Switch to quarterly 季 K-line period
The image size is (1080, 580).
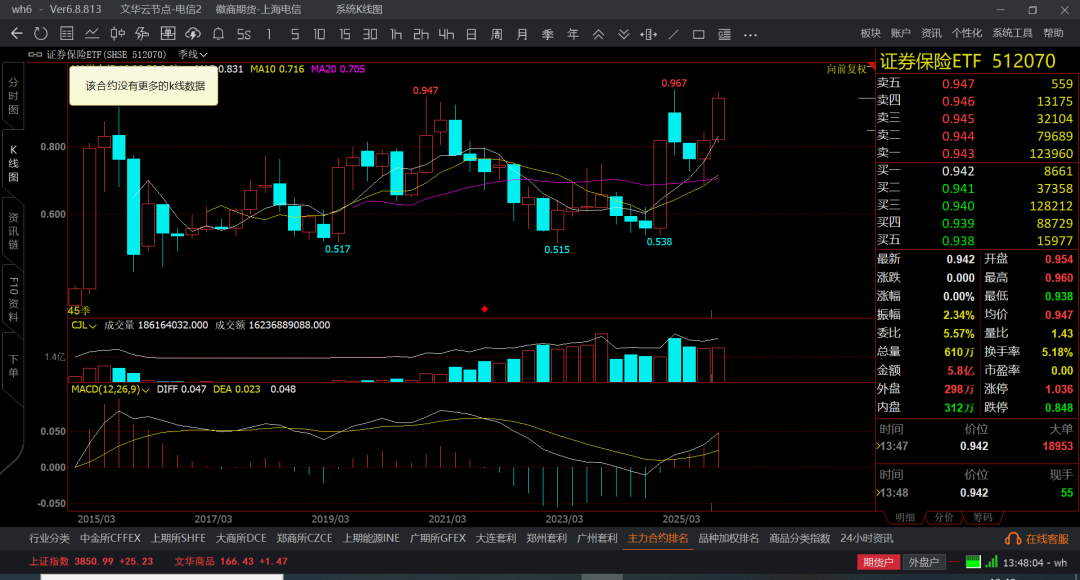(x=548, y=34)
